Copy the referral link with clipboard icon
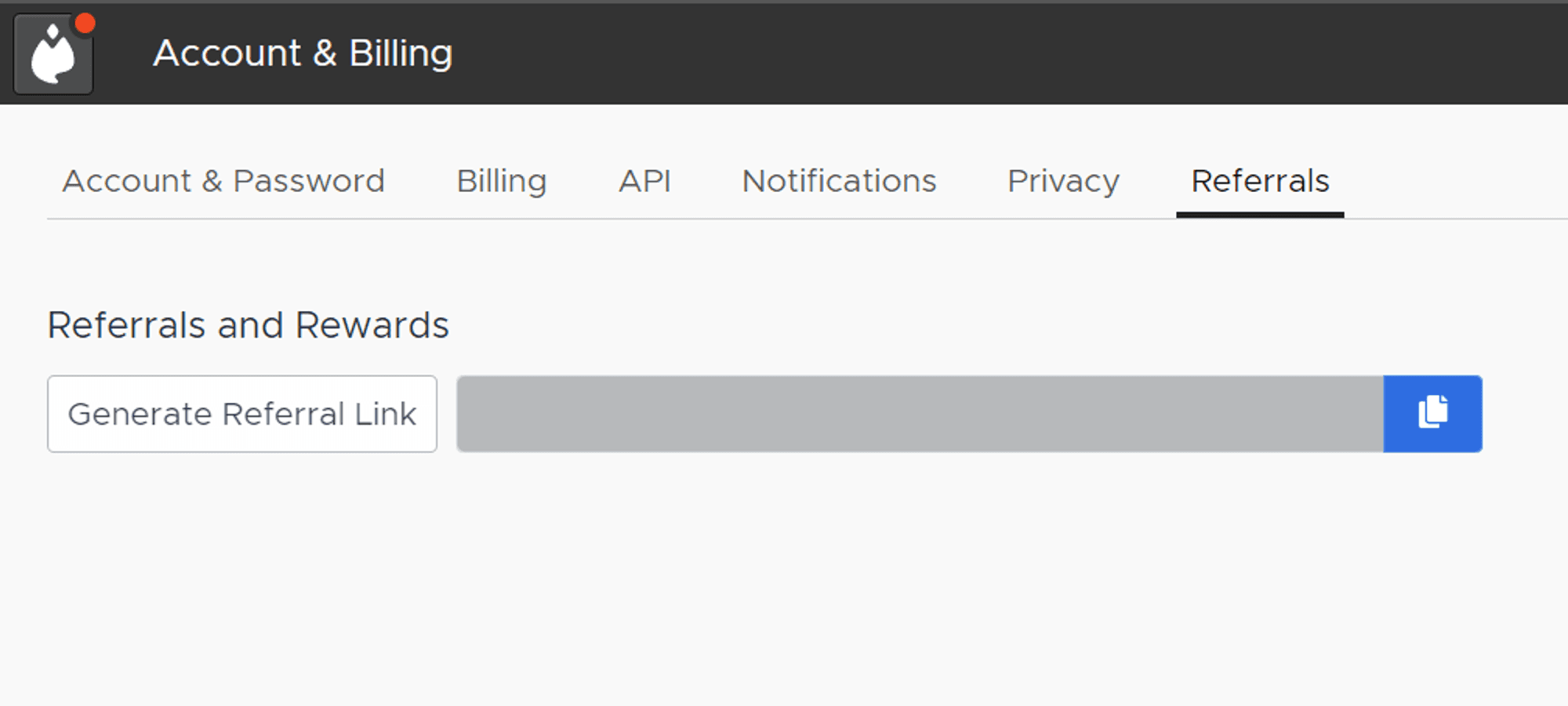 tap(1432, 413)
